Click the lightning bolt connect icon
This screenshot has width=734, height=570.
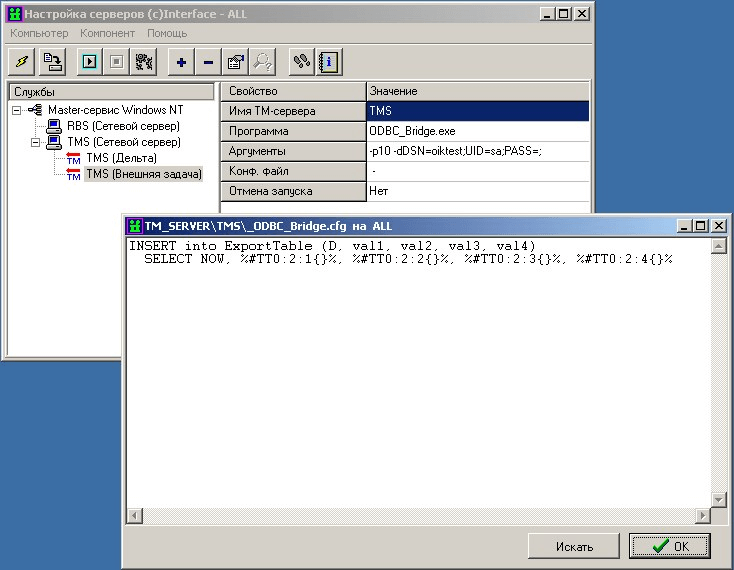click(x=22, y=62)
